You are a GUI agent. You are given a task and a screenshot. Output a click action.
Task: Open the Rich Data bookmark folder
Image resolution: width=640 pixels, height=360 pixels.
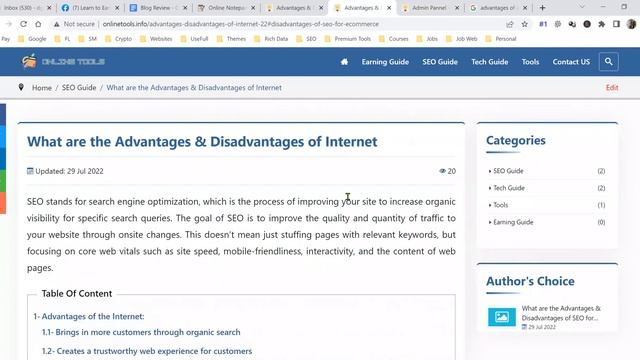point(271,39)
